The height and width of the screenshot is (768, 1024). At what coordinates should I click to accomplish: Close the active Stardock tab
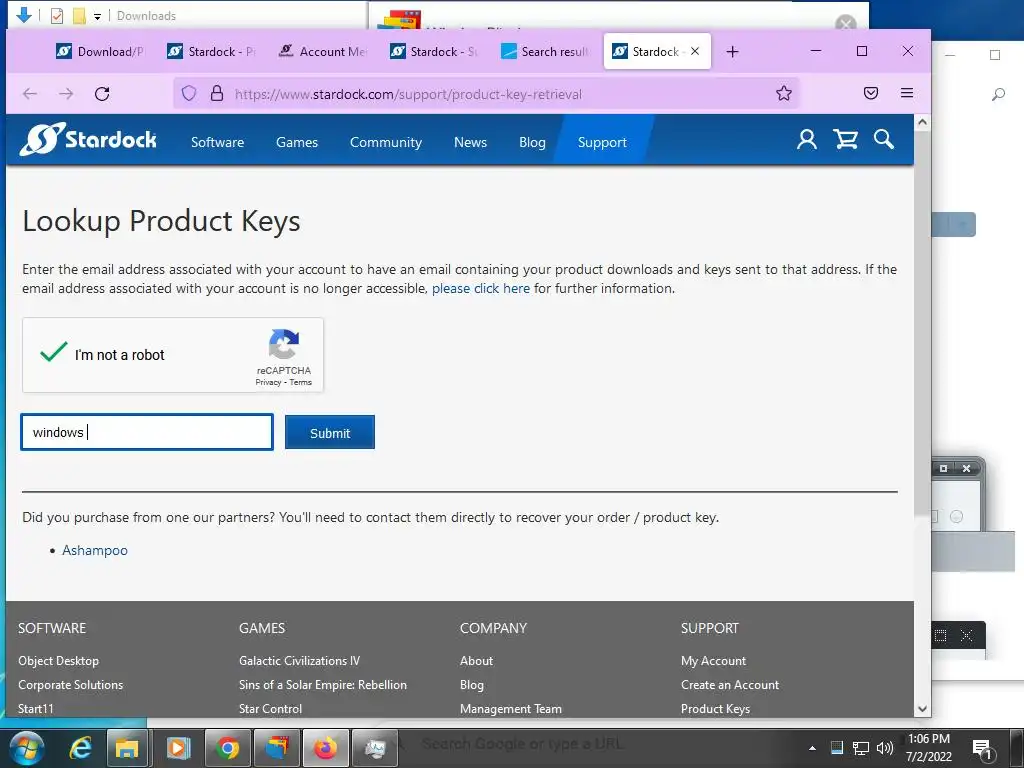point(695,51)
